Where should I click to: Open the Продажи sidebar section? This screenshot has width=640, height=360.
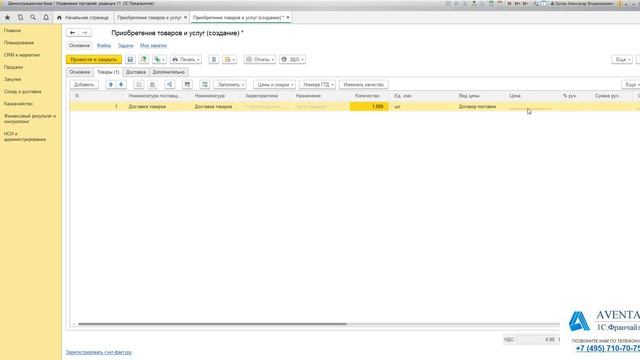click(x=13, y=67)
